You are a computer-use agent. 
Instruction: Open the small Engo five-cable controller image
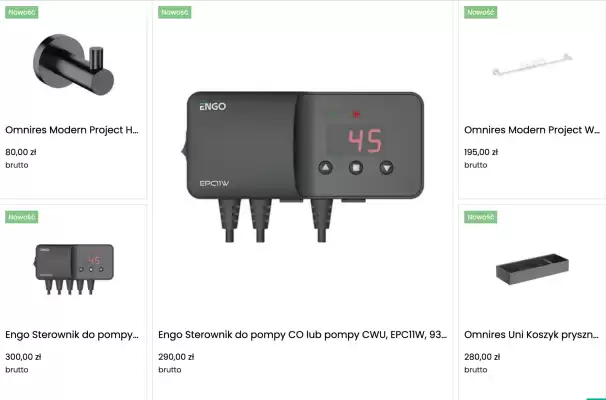pyautogui.click(x=73, y=269)
